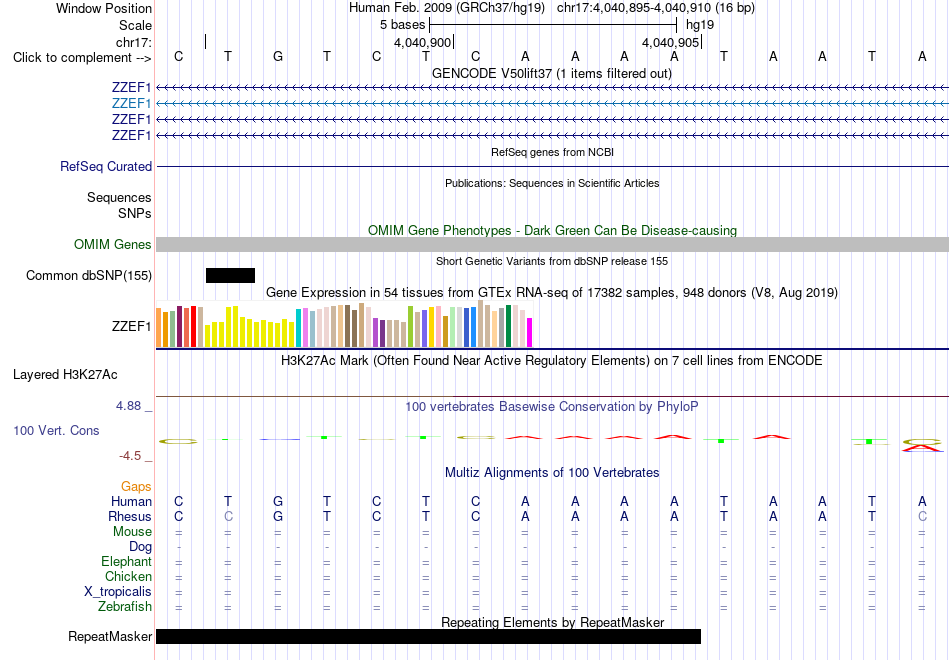Click the ZZEF1 label beside GTEx bars

(131, 327)
